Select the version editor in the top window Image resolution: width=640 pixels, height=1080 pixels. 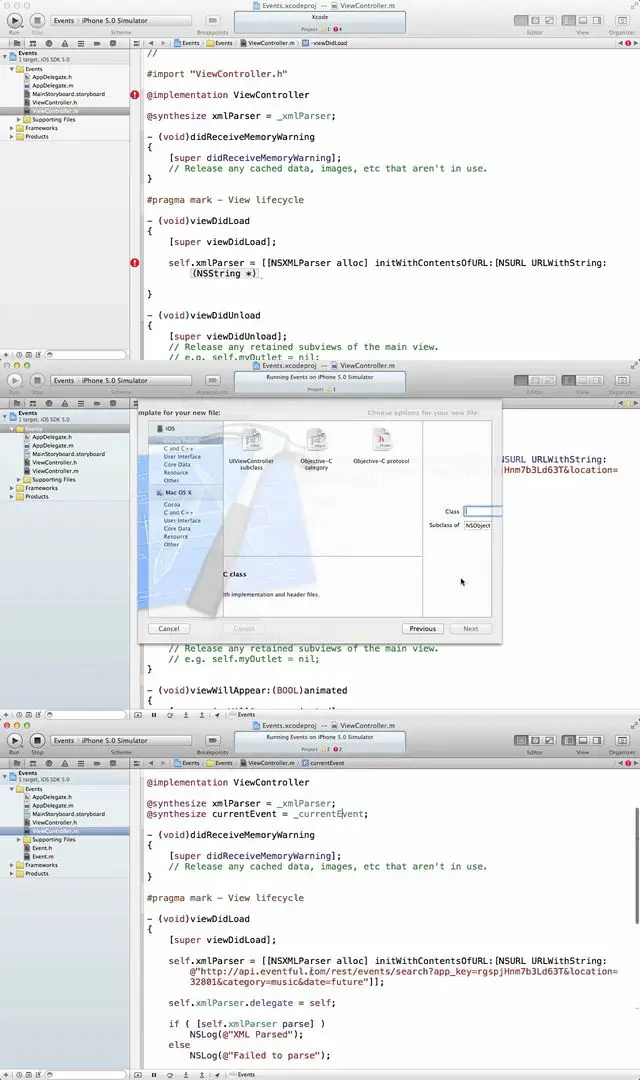click(549, 21)
